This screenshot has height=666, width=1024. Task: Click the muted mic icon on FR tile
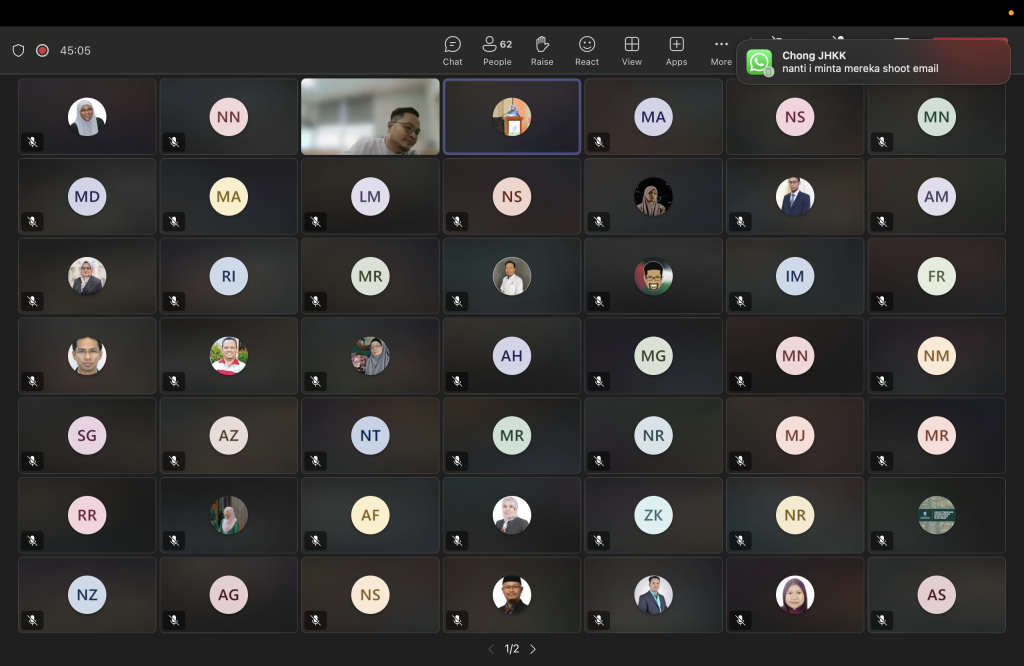pyautogui.click(x=882, y=301)
